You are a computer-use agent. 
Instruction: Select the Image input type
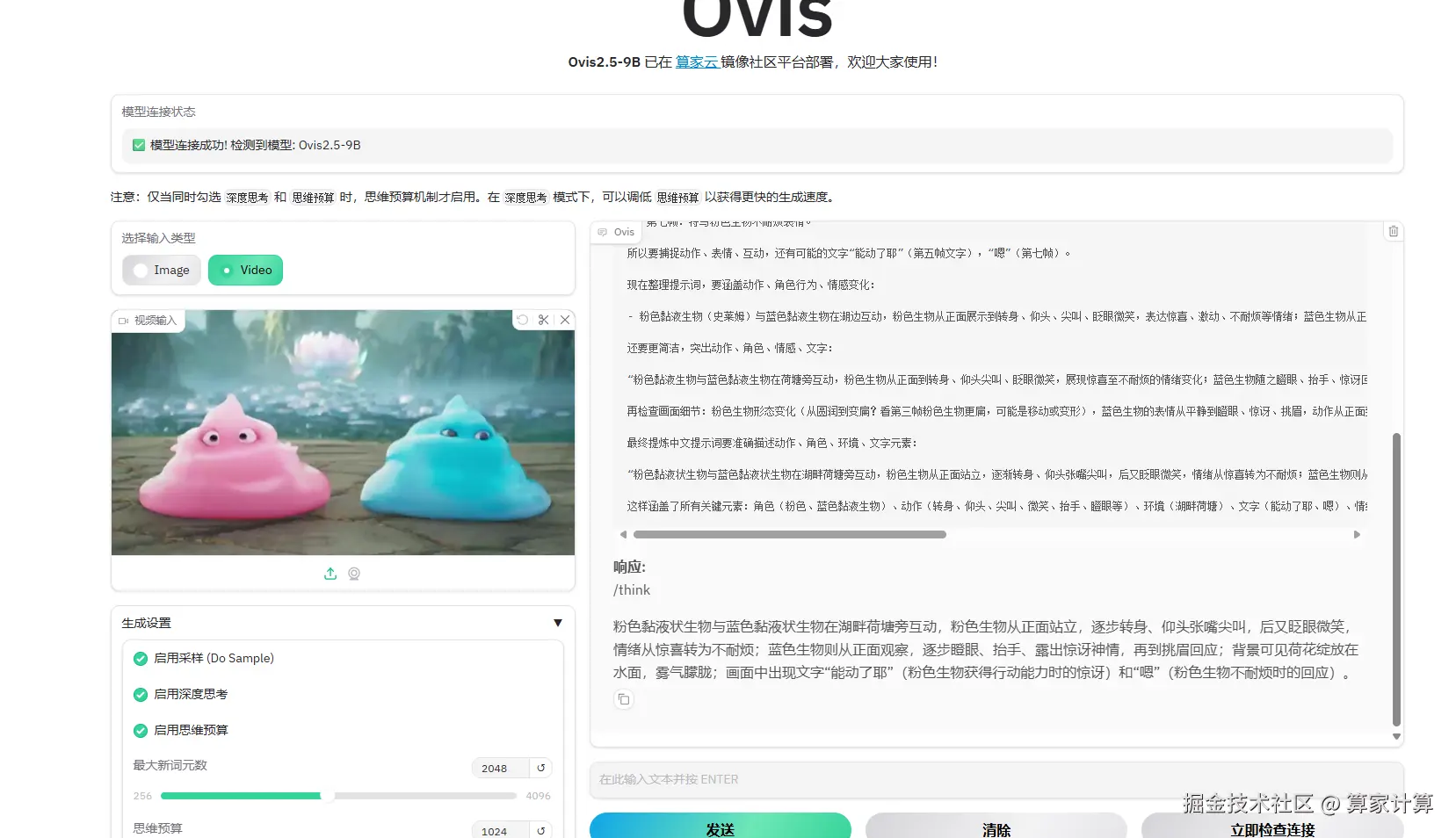click(162, 270)
